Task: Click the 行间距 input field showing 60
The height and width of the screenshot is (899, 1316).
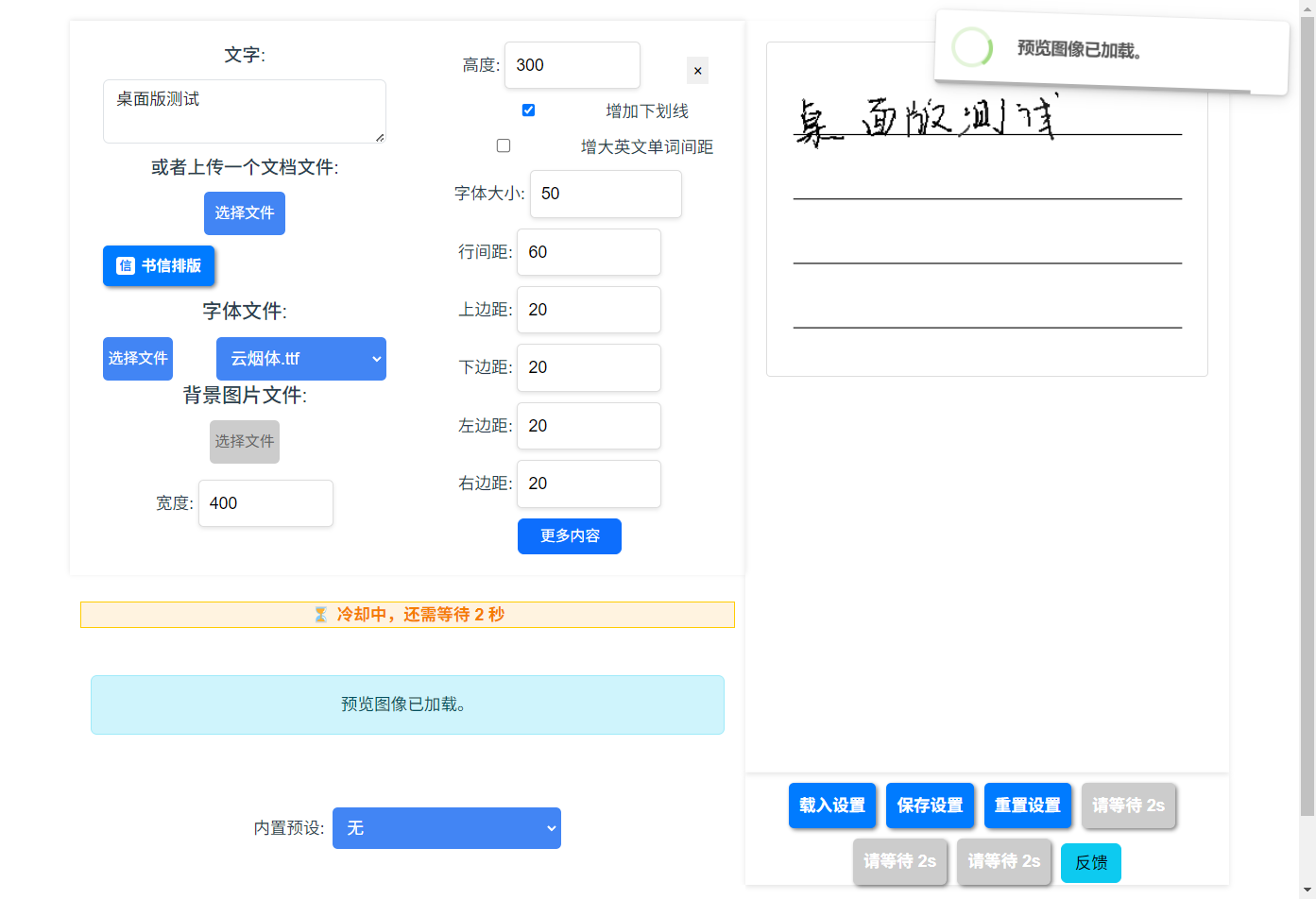Action: [x=589, y=252]
